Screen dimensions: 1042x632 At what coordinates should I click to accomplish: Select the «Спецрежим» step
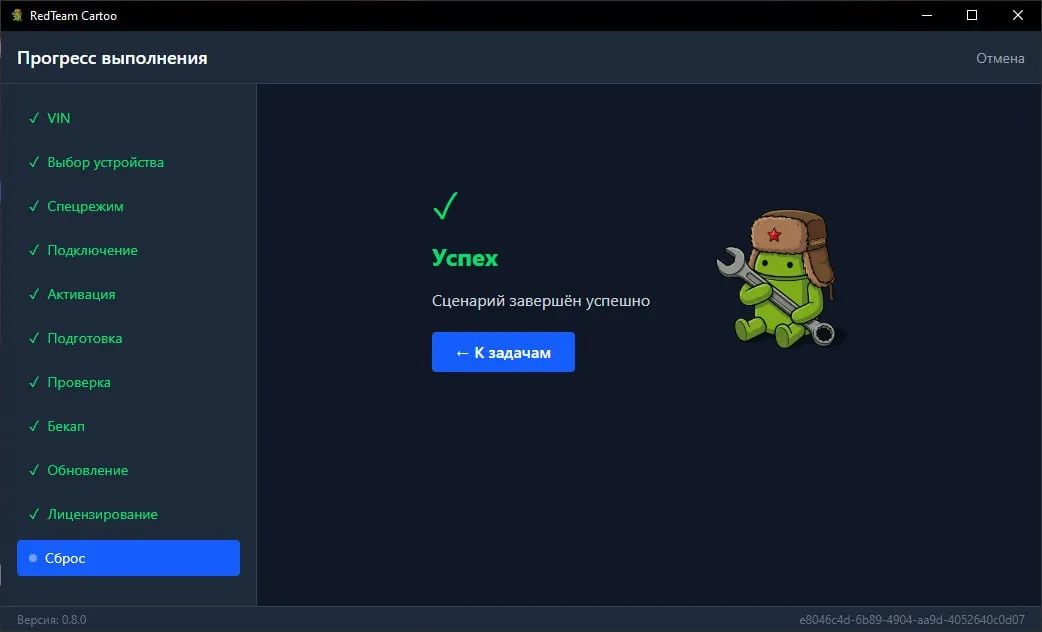[x=128, y=206]
